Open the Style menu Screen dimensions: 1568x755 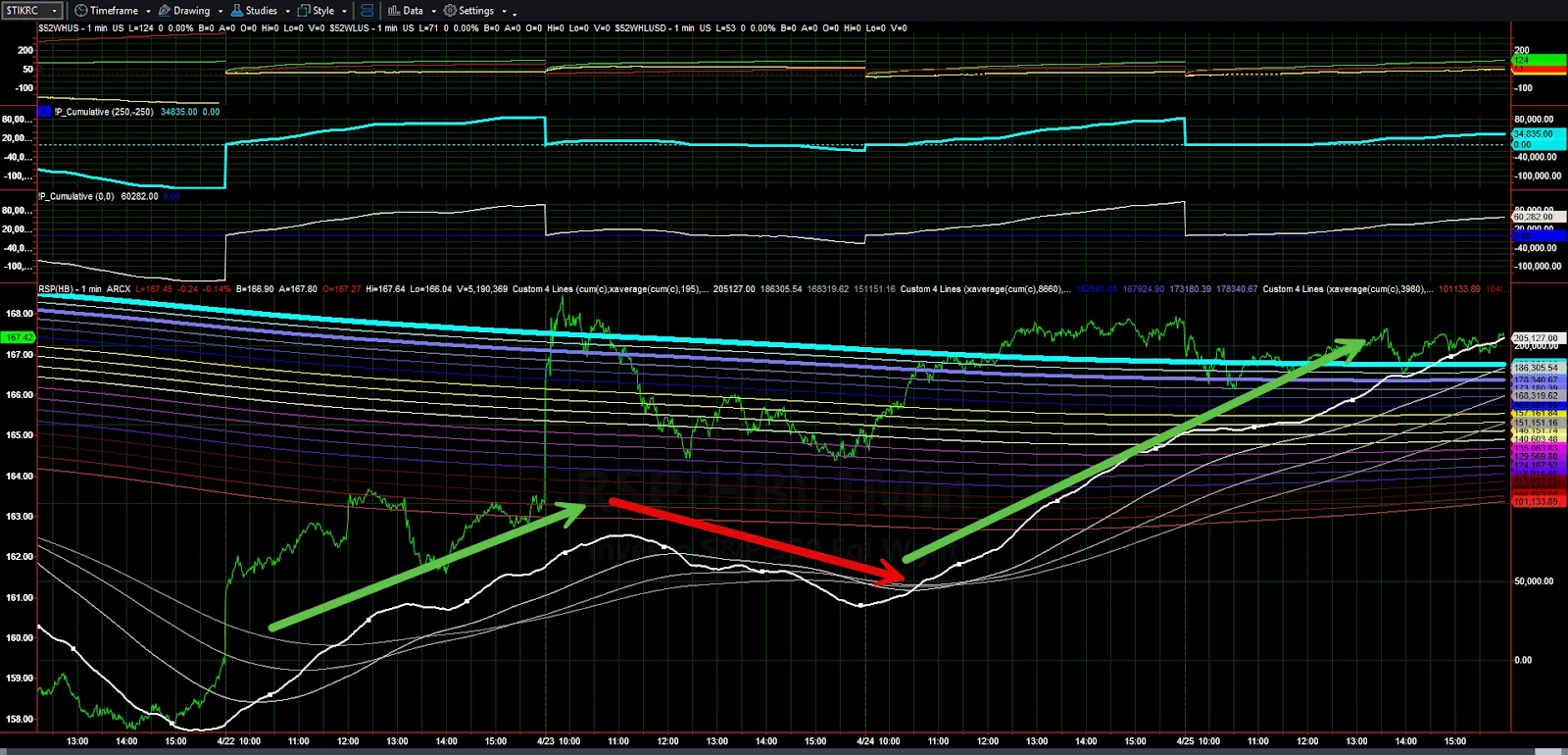pyautogui.click(x=323, y=11)
